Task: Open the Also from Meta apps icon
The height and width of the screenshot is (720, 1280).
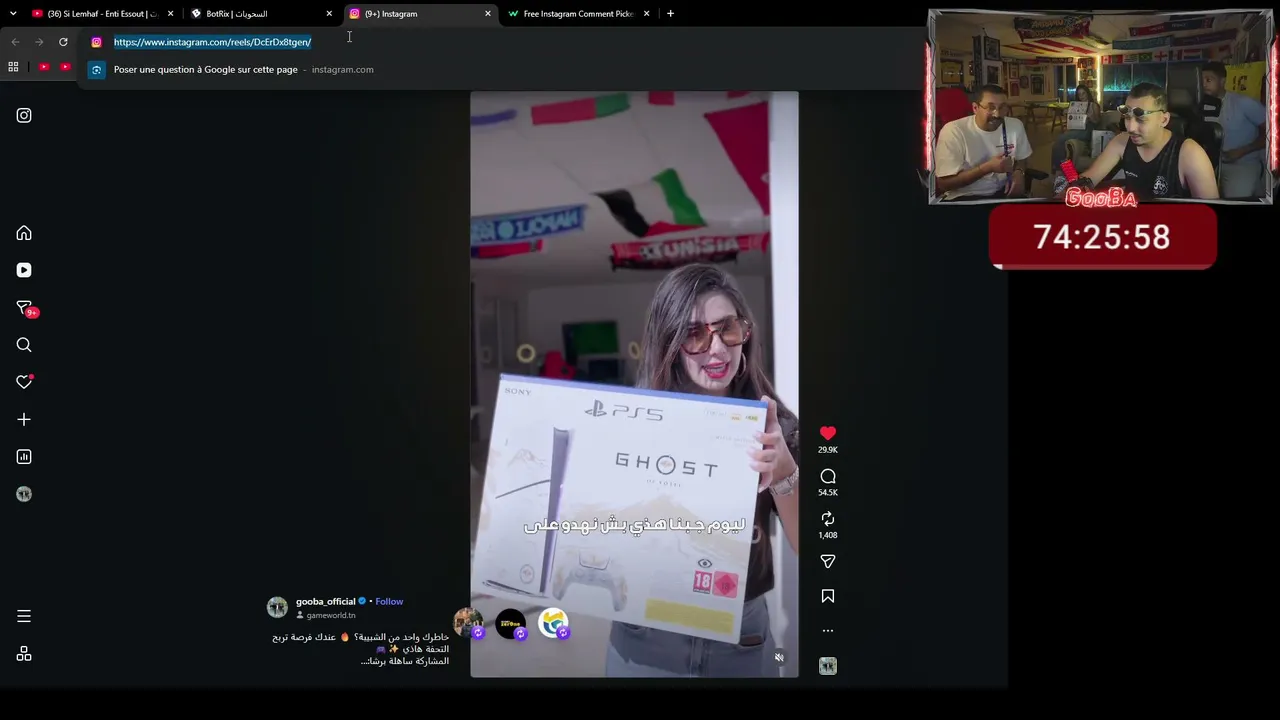Action: (24, 654)
